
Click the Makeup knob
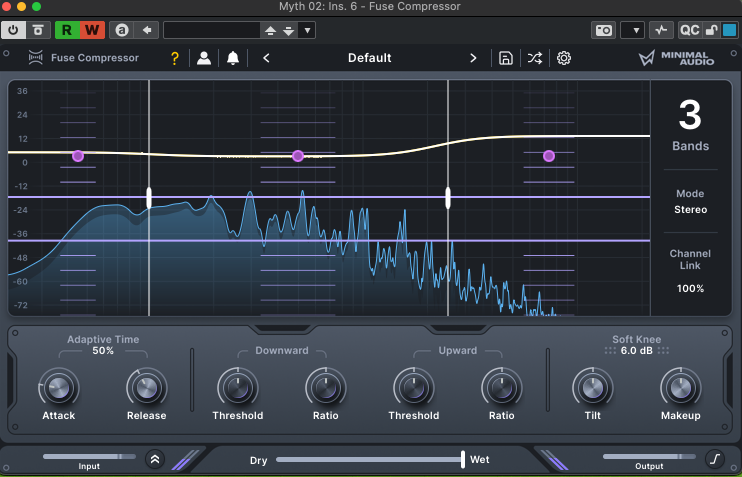680,388
